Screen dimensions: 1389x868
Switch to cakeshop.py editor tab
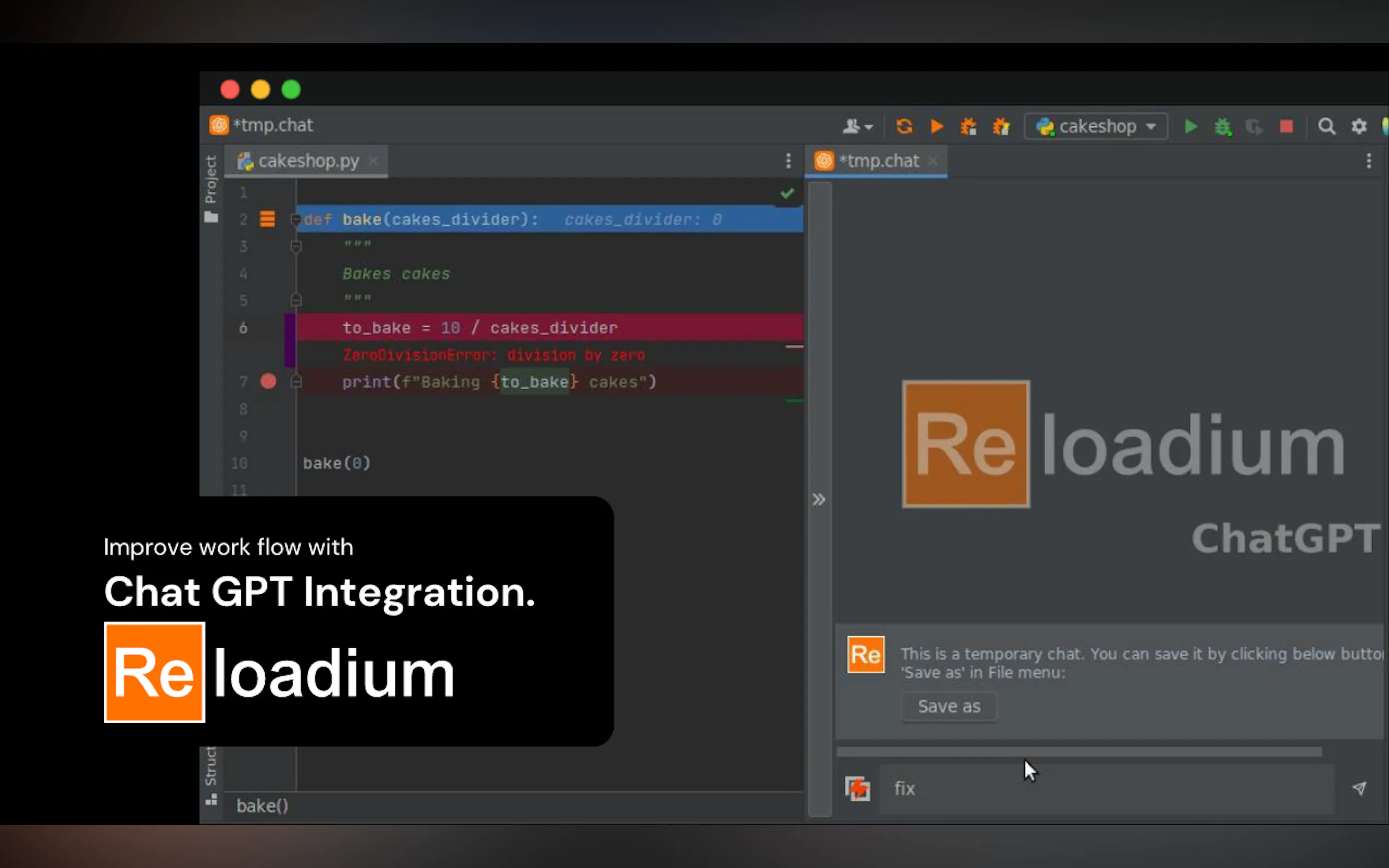coord(308,161)
